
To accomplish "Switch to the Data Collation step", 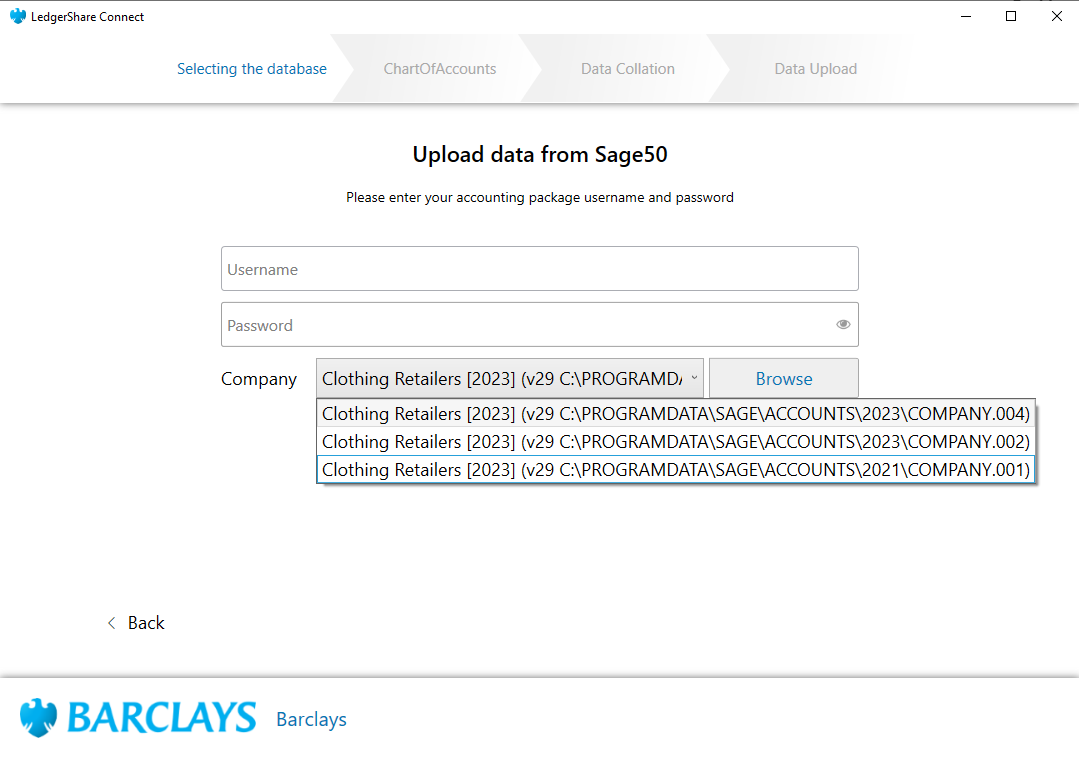I will click(x=628, y=69).
